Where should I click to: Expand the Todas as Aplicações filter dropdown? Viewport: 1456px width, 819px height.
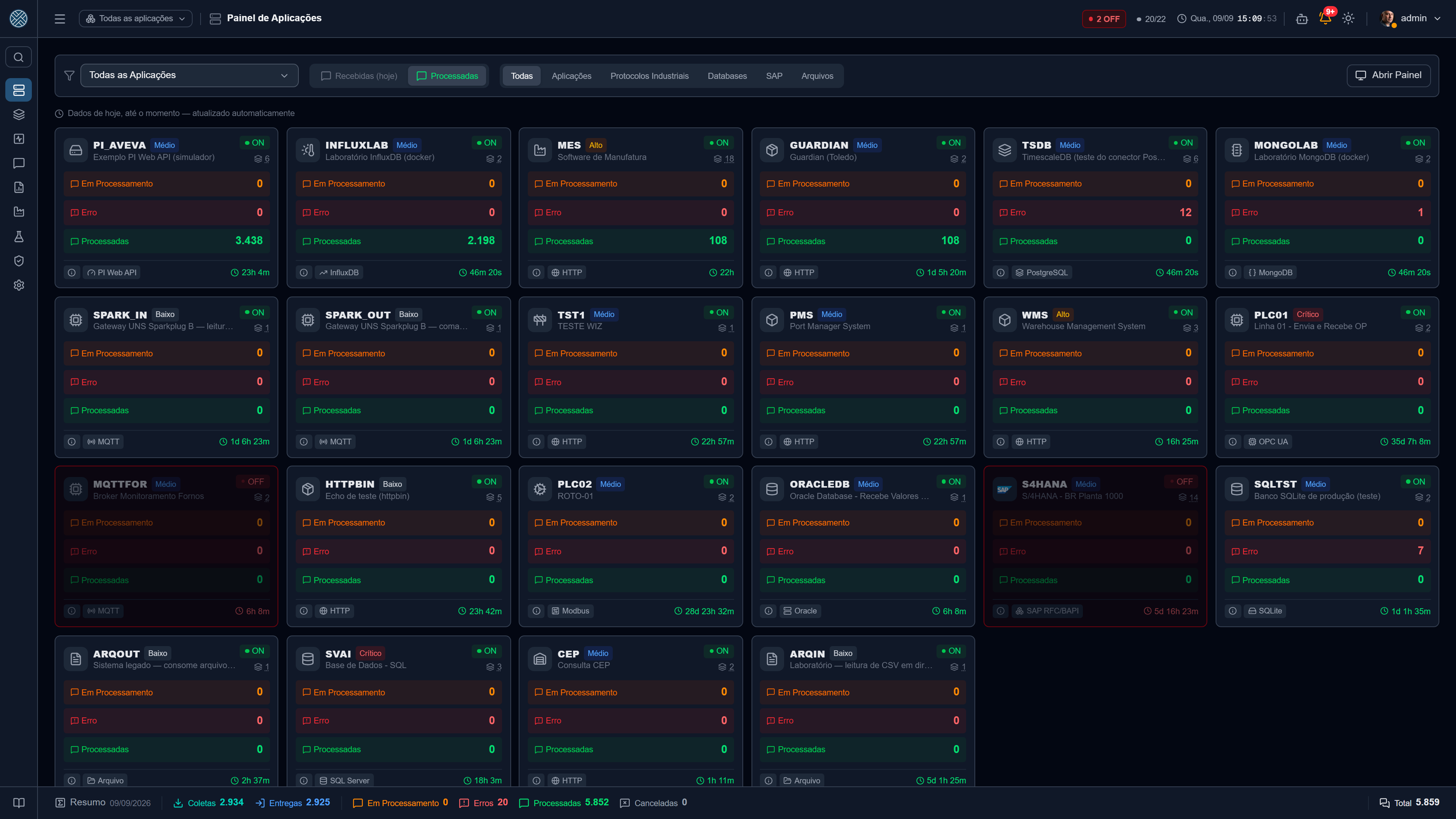(189, 75)
